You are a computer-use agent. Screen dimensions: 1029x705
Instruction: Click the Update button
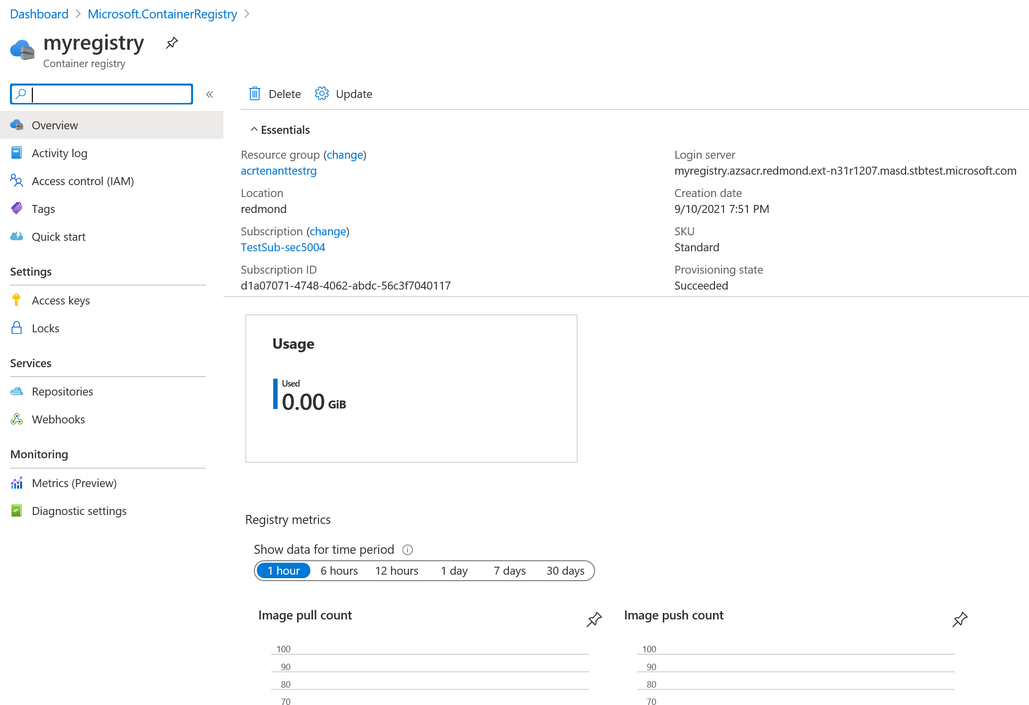tap(344, 94)
